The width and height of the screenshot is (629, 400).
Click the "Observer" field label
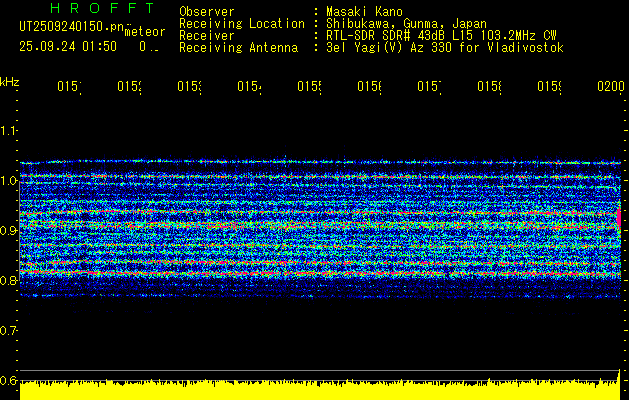pyautogui.click(x=207, y=12)
